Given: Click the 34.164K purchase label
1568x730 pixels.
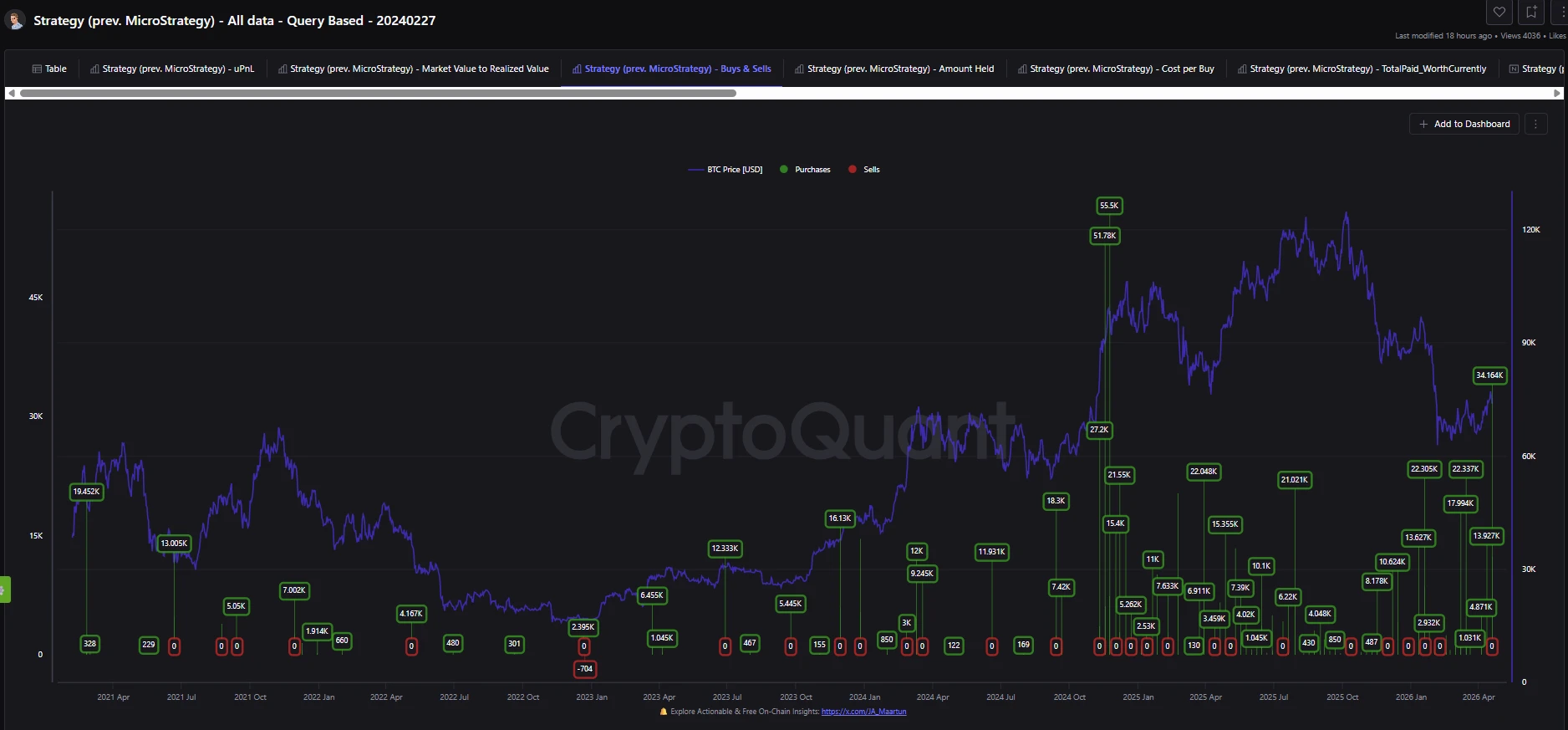Looking at the screenshot, I should point(1489,375).
